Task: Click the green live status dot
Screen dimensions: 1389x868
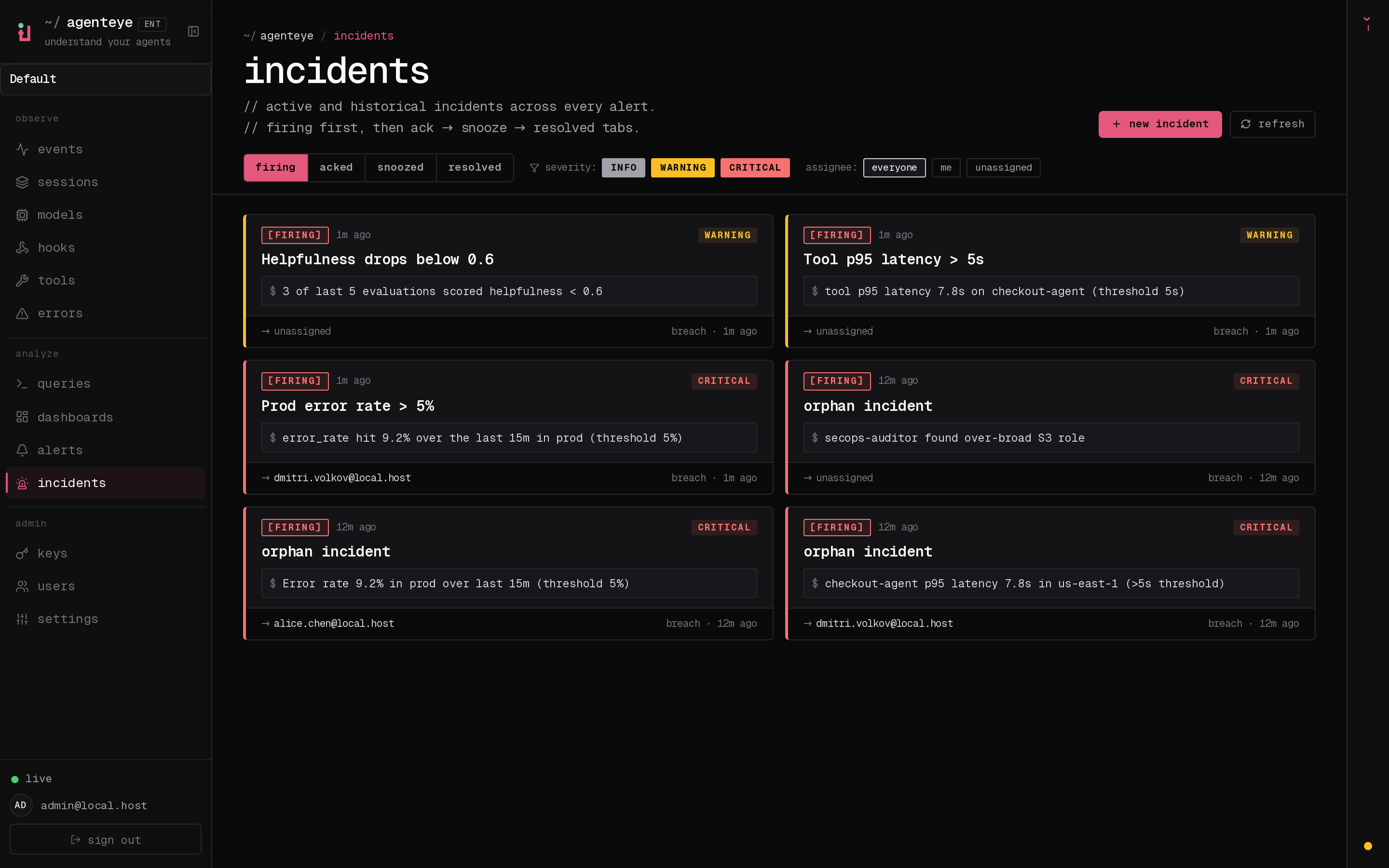Action: click(15, 779)
